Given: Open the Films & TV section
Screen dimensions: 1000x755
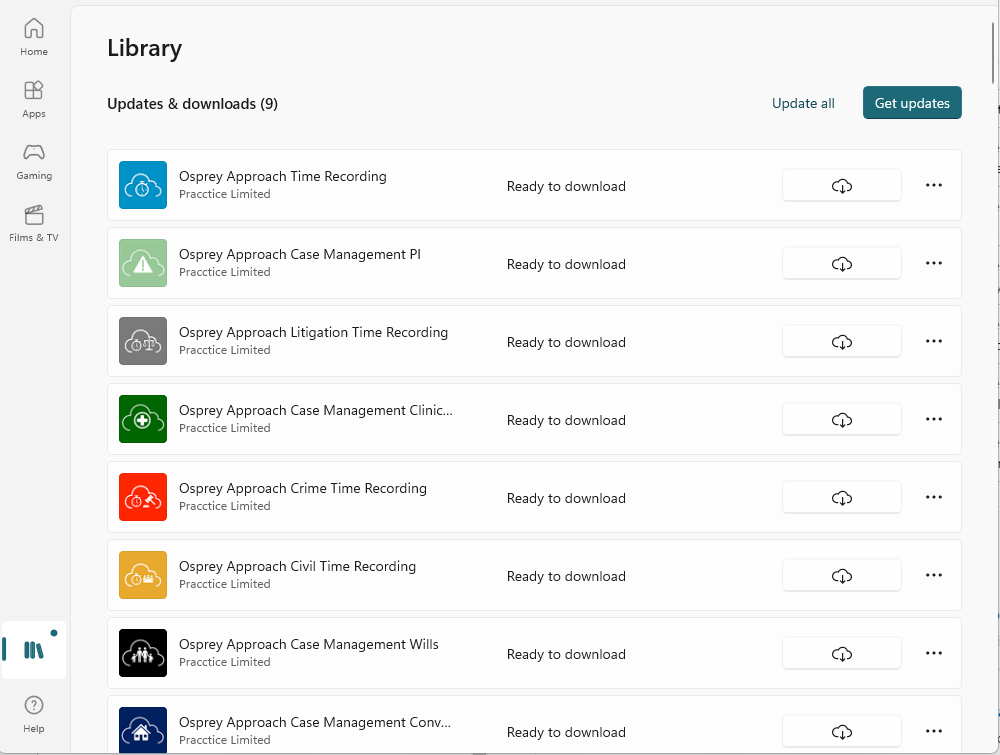Looking at the screenshot, I should click(34, 223).
